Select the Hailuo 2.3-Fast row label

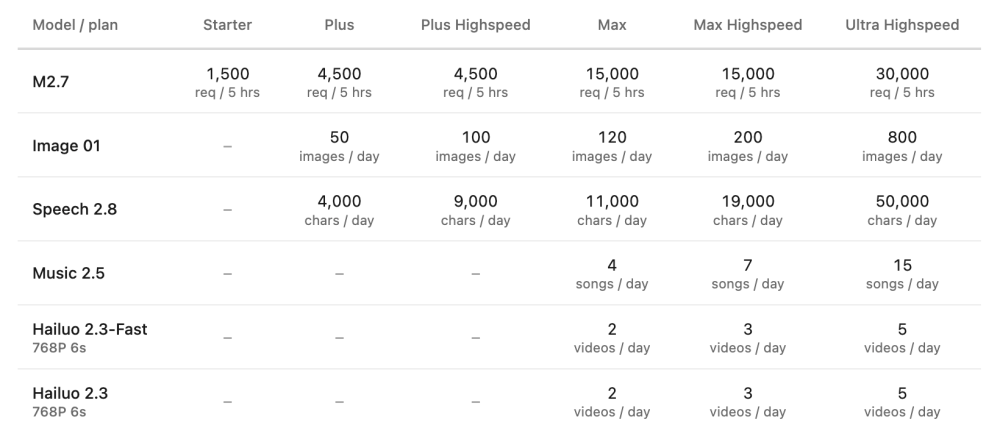click(x=89, y=329)
